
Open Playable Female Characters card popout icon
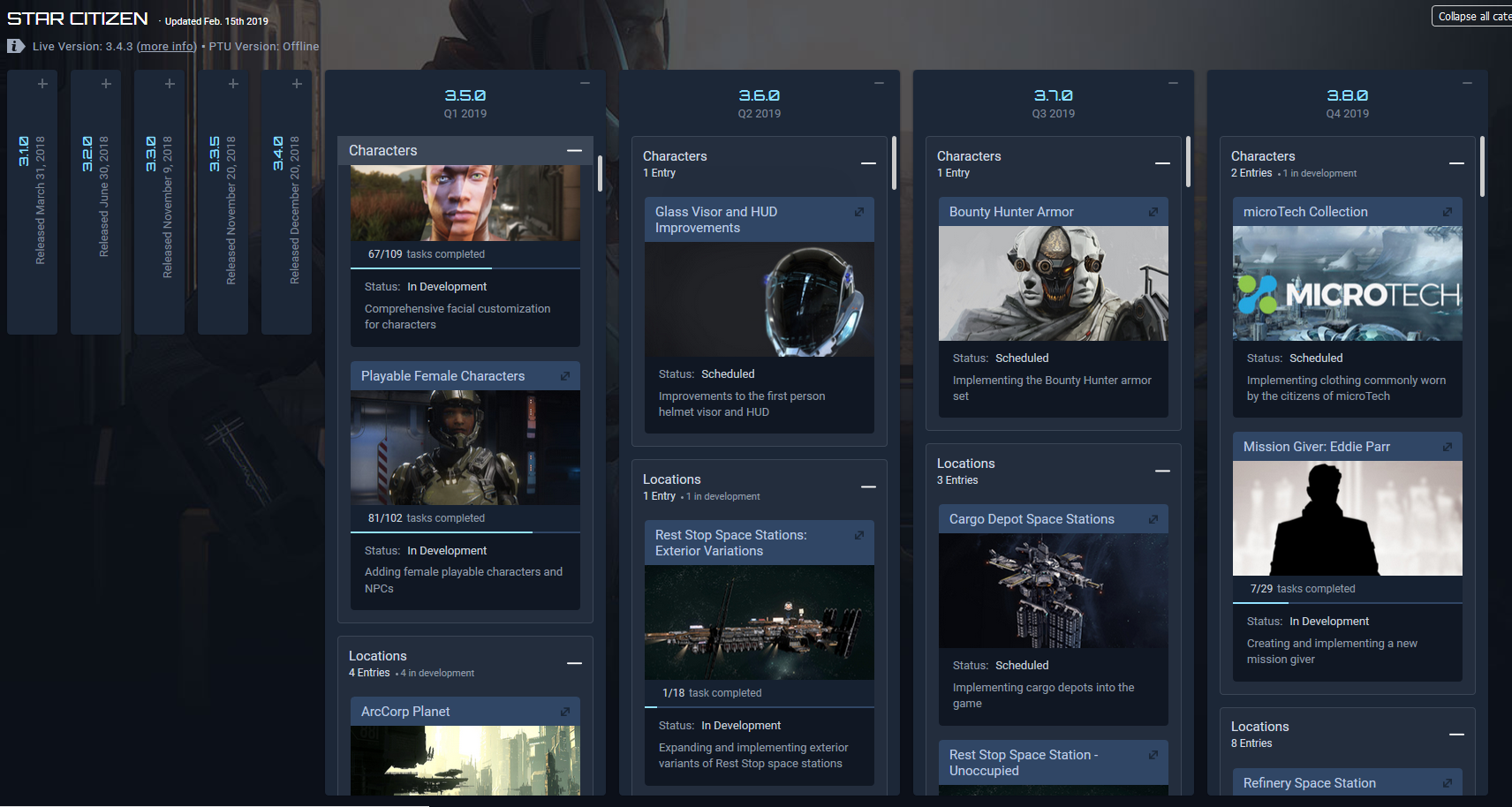point(565,376)
